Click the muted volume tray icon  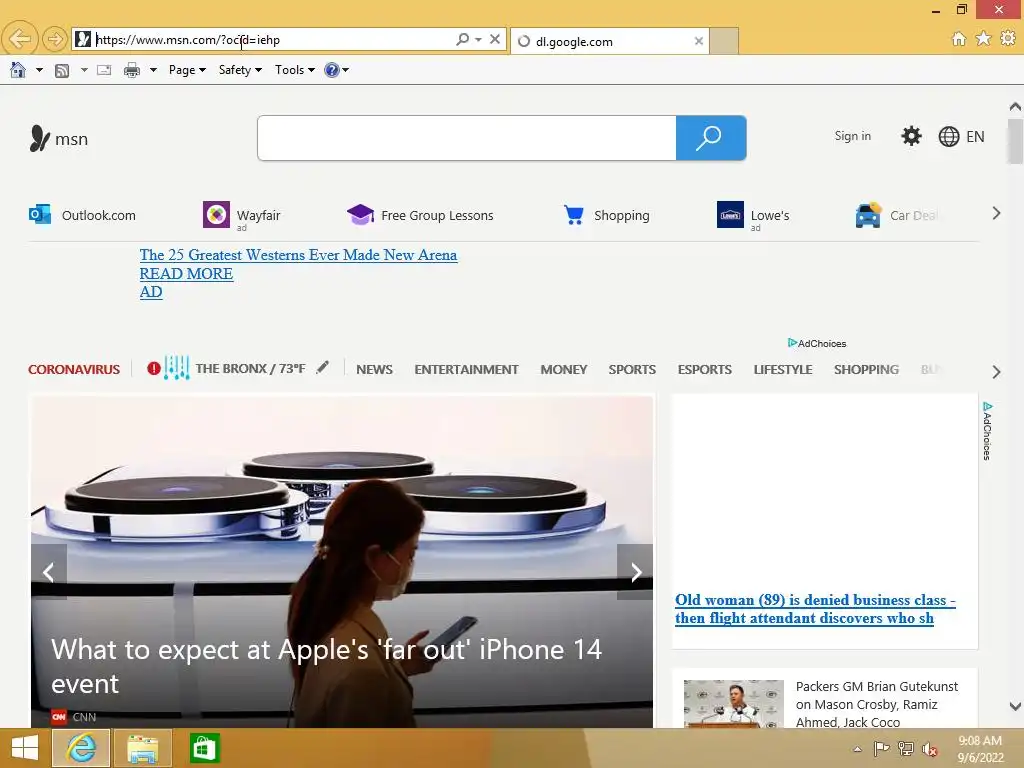click(929, 749)
